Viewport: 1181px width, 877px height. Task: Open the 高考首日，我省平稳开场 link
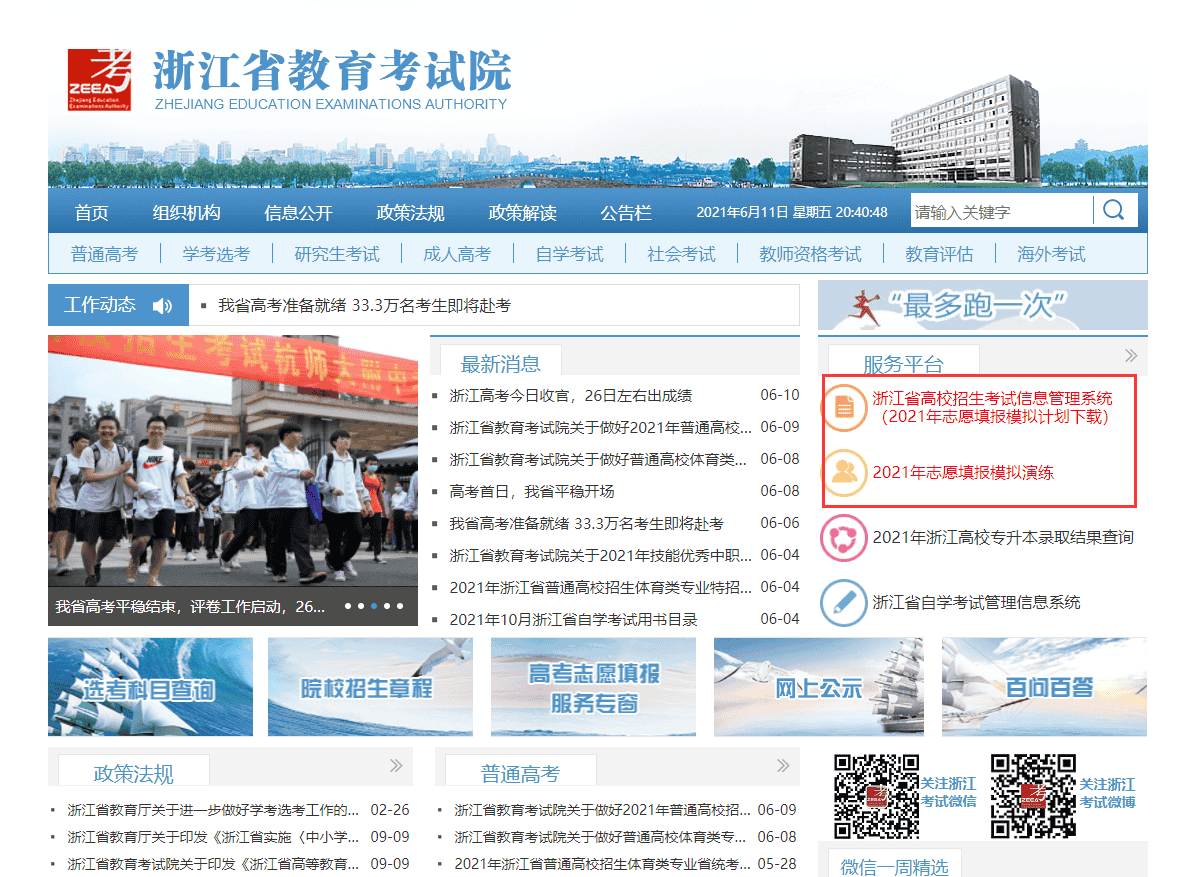(x=532, y=492)
